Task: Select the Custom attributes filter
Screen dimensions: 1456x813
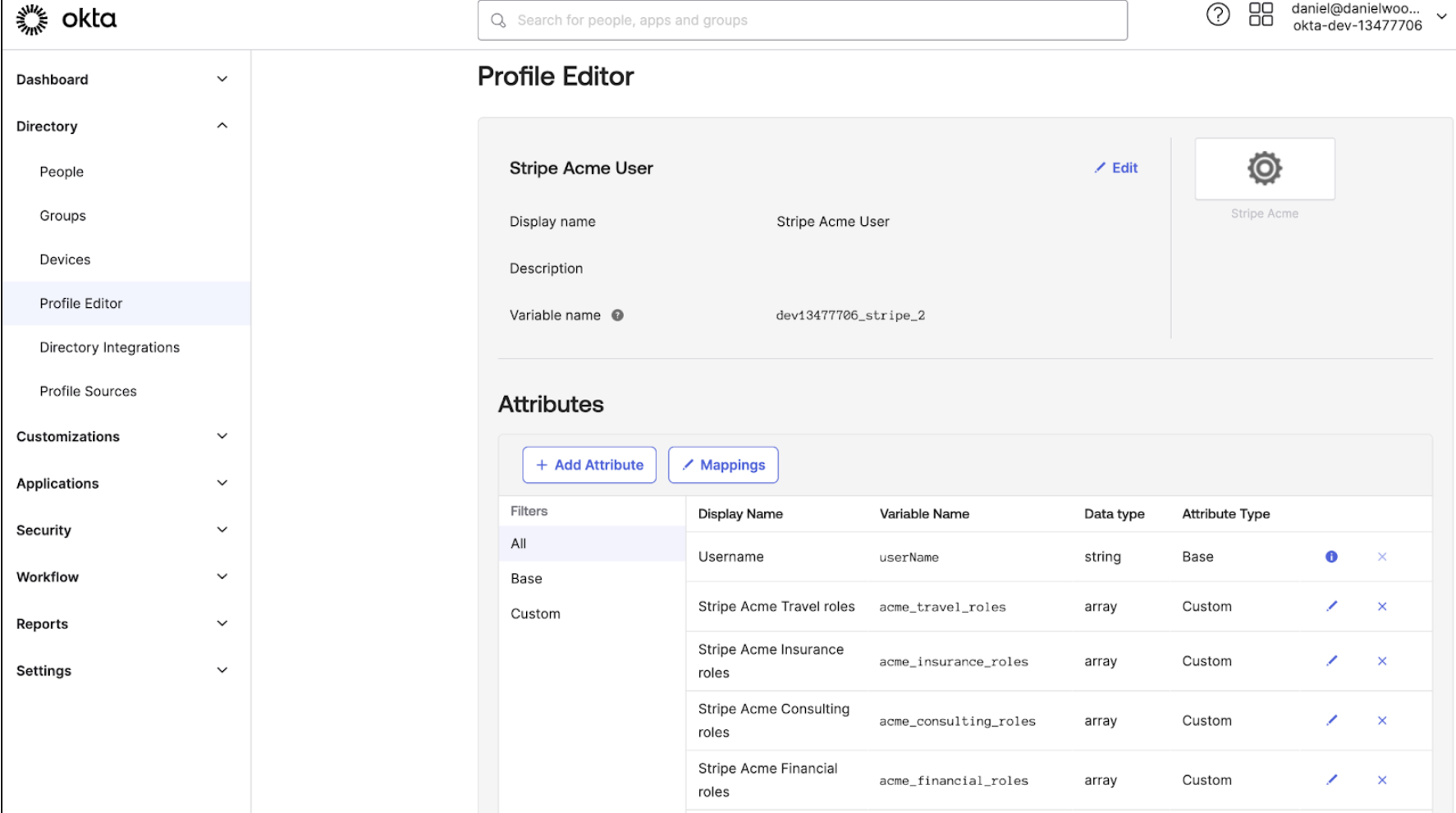Action: [x=592, y=613]
